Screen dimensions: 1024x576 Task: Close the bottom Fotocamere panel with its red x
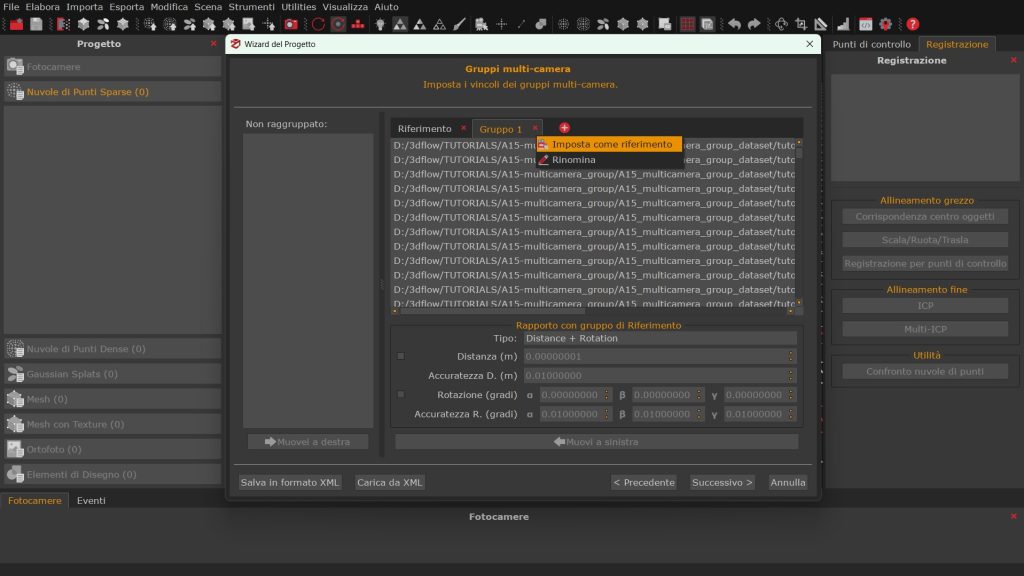tap(1014, 516)
